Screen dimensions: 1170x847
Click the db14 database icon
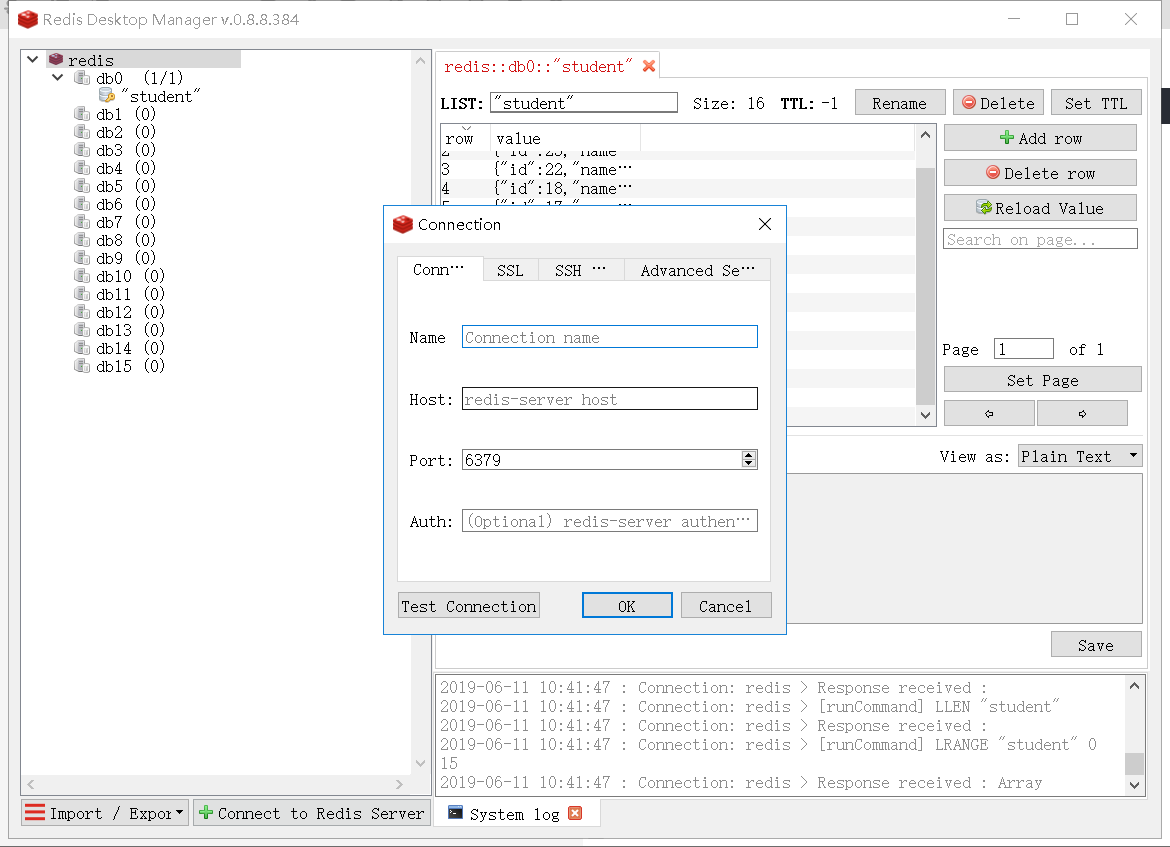(x=82, y=348)
